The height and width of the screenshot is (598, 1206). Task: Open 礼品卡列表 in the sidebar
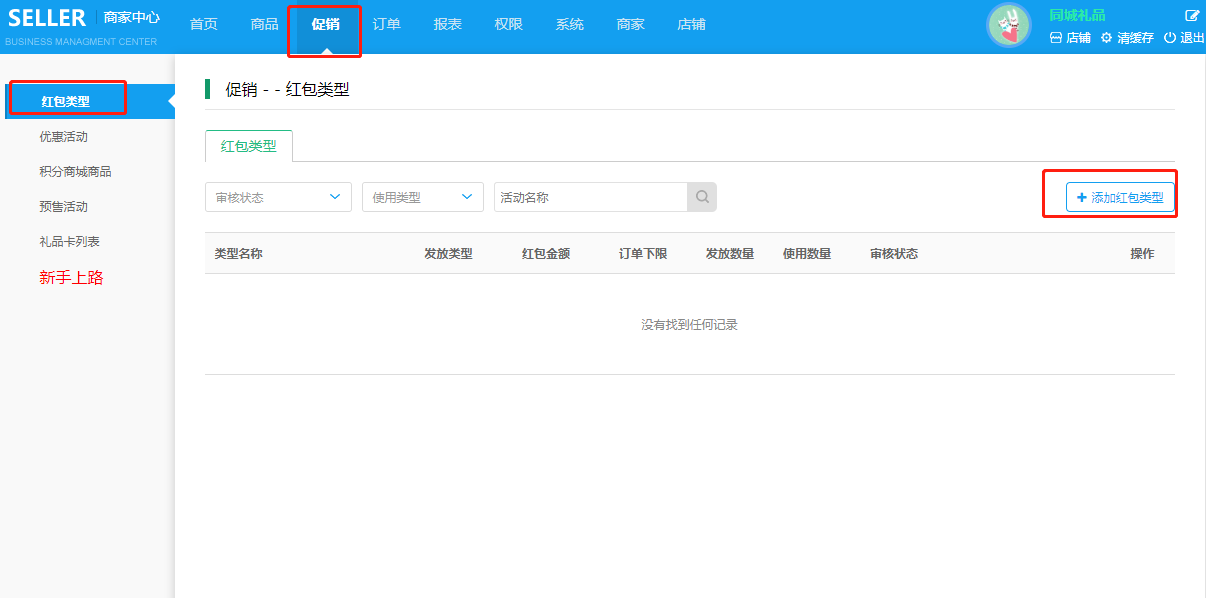click(69, 242)
